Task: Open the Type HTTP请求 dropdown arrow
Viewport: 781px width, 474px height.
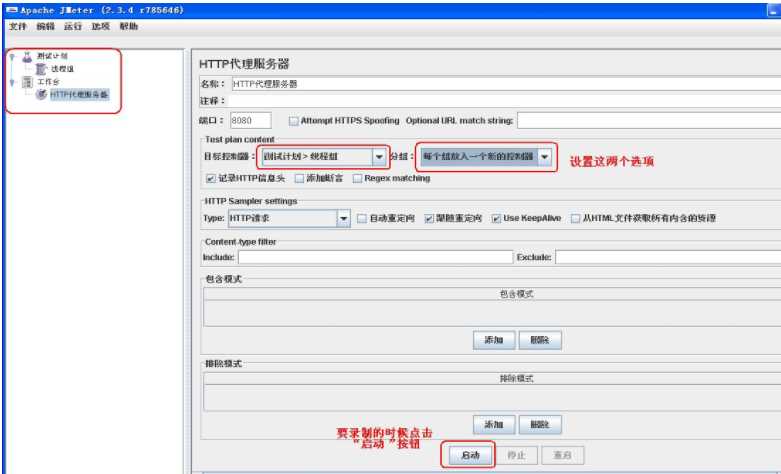Action: point(343,219)
